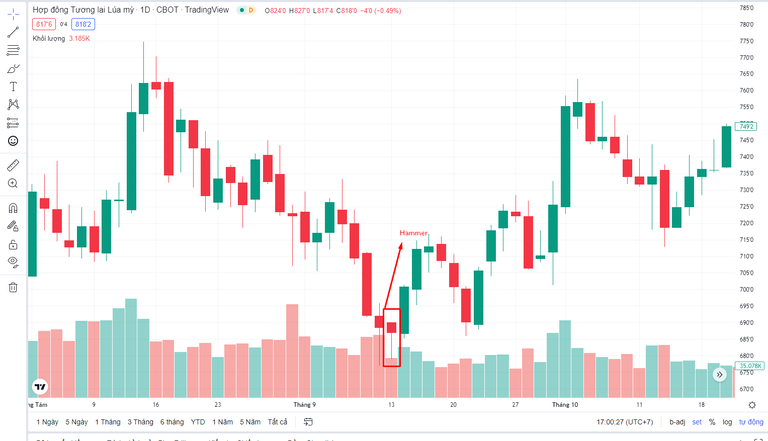The width and height of the screenshot is (768, 441).
Task: Select the text annotation tool
Action: pos(13,87)
